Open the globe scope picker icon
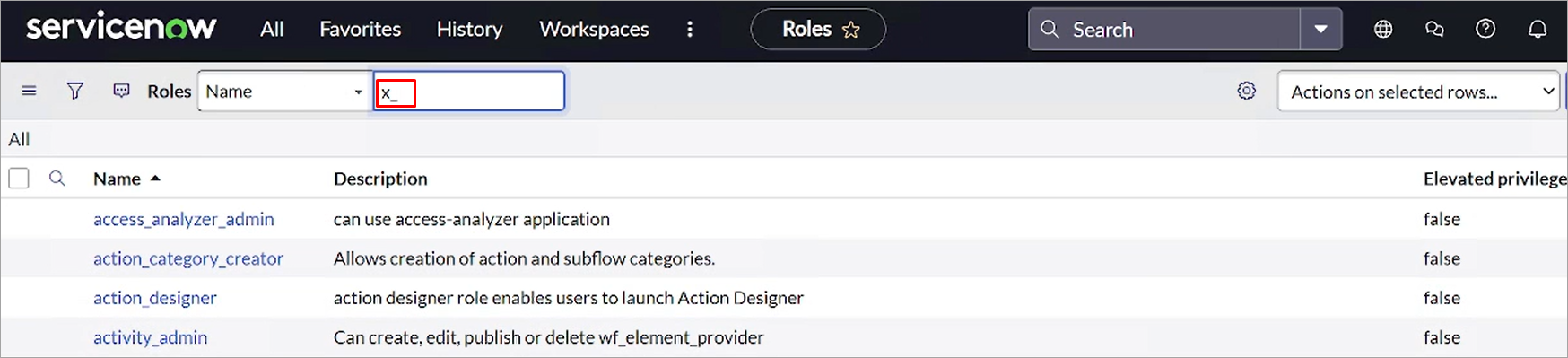1568x358 pixels. click(1383, 30)
